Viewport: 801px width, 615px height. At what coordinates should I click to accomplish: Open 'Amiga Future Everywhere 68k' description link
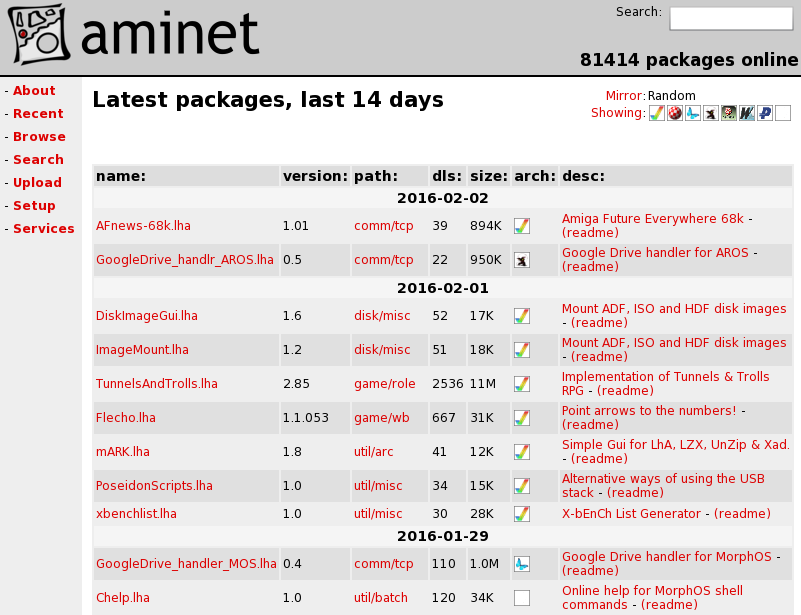(x=652, y=219)
